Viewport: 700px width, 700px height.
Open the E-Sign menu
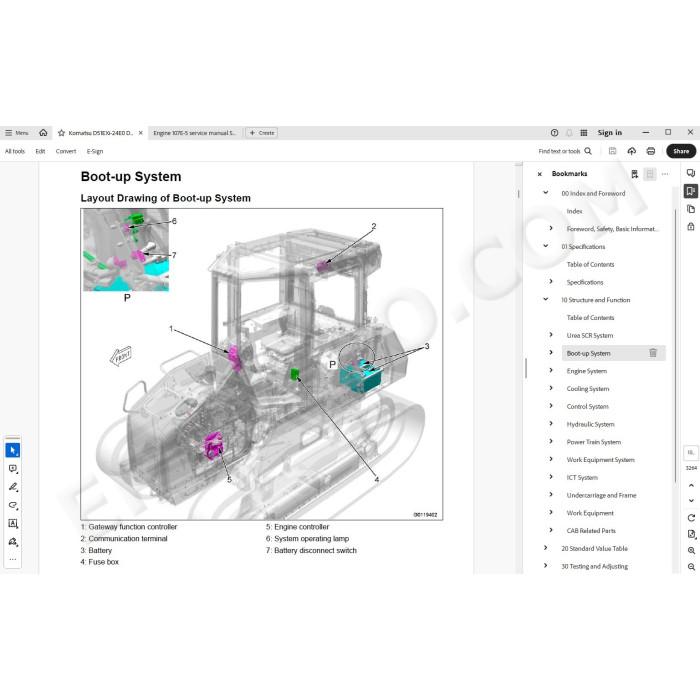[x=95, y=151]
